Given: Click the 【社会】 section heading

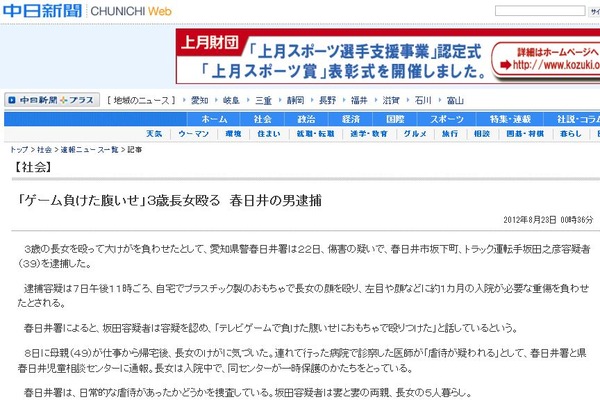Looking at the screenshot, I should (x=32, y=167).
